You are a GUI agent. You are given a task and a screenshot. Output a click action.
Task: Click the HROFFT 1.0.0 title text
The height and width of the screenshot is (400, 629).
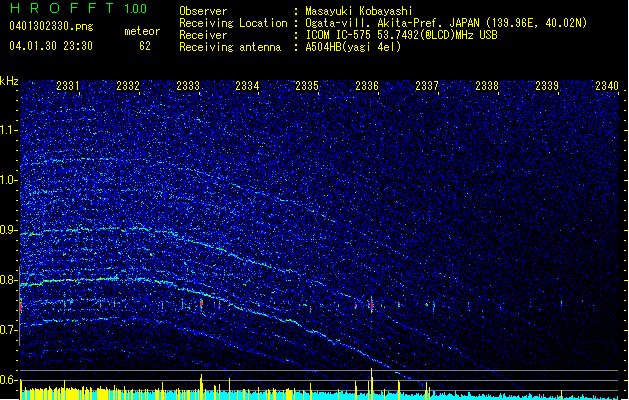(78, 8)
